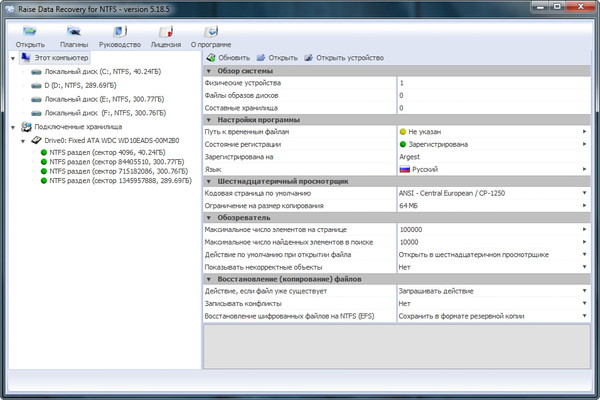
Task: Click the Лицензия license icon
Action: pos(166,31)
